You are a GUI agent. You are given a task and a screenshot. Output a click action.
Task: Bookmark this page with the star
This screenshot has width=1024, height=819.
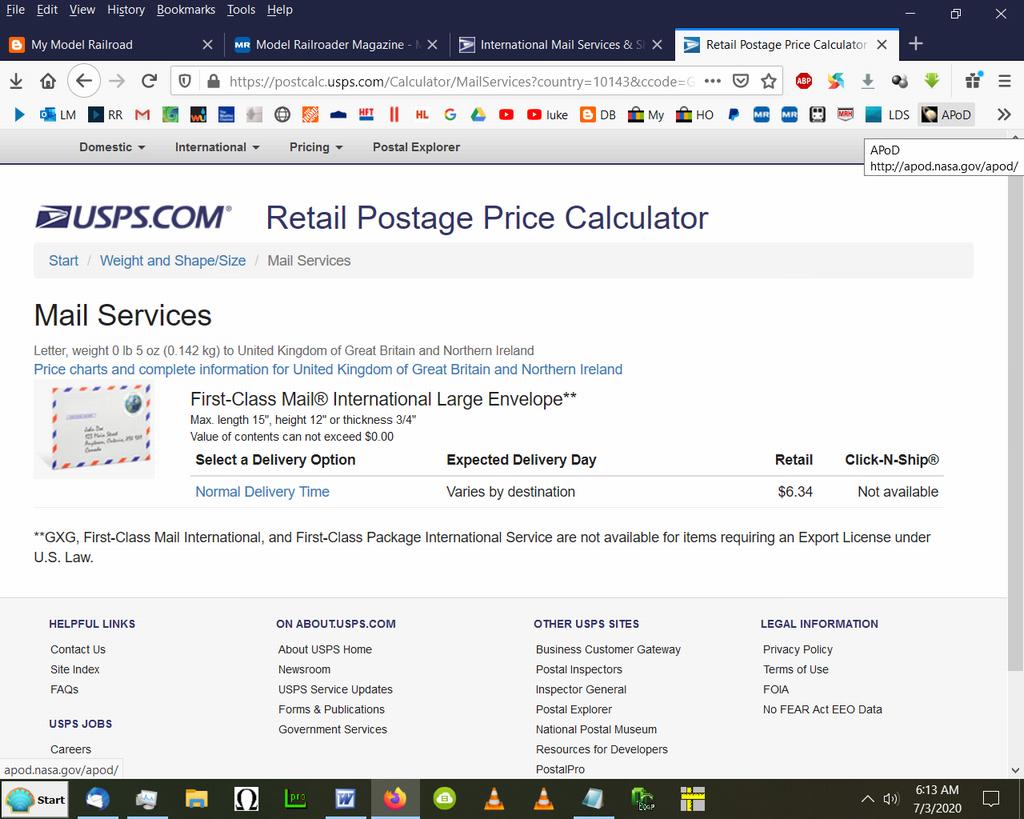coord(769,81)
